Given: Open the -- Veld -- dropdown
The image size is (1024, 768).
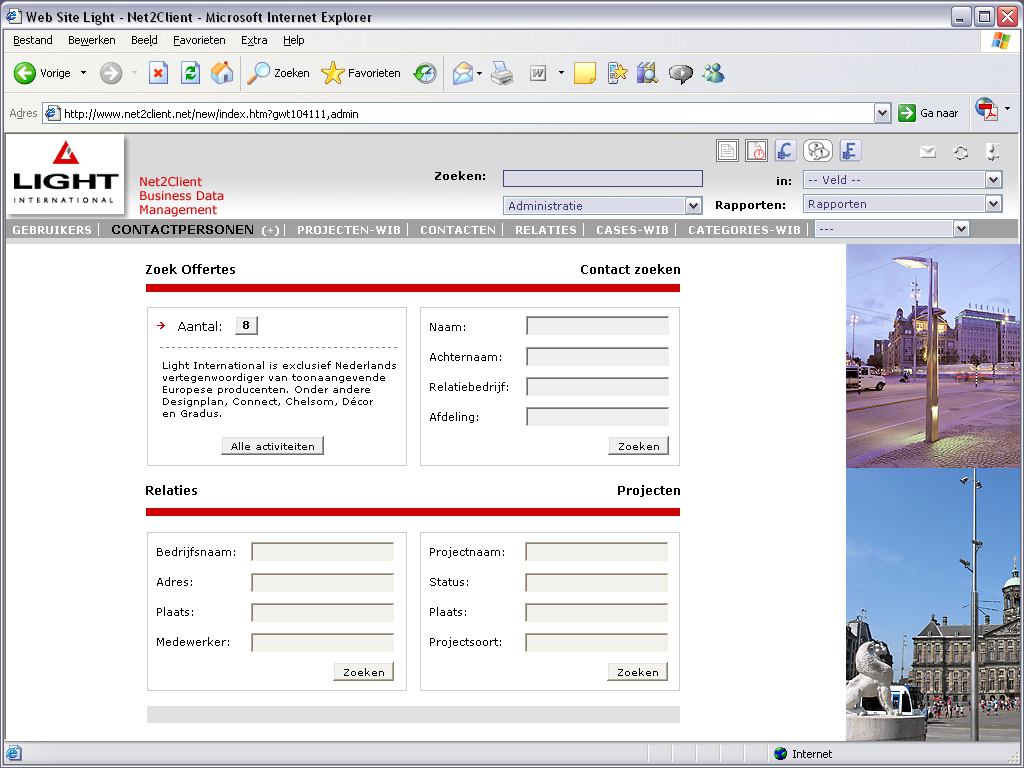Looking at the screenshot, I should [903, 180].
